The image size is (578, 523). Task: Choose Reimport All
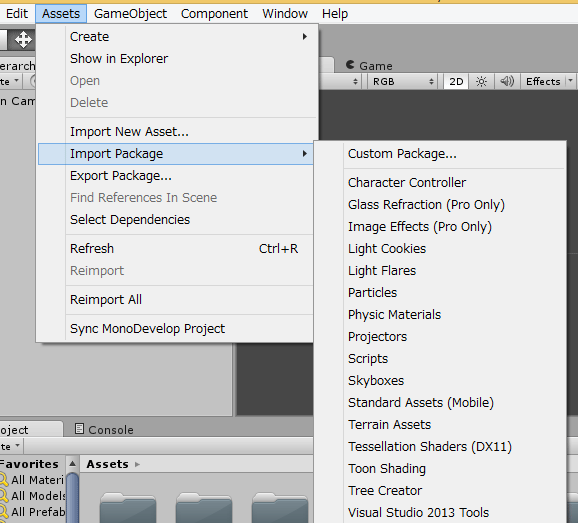(x=176, y=300)
